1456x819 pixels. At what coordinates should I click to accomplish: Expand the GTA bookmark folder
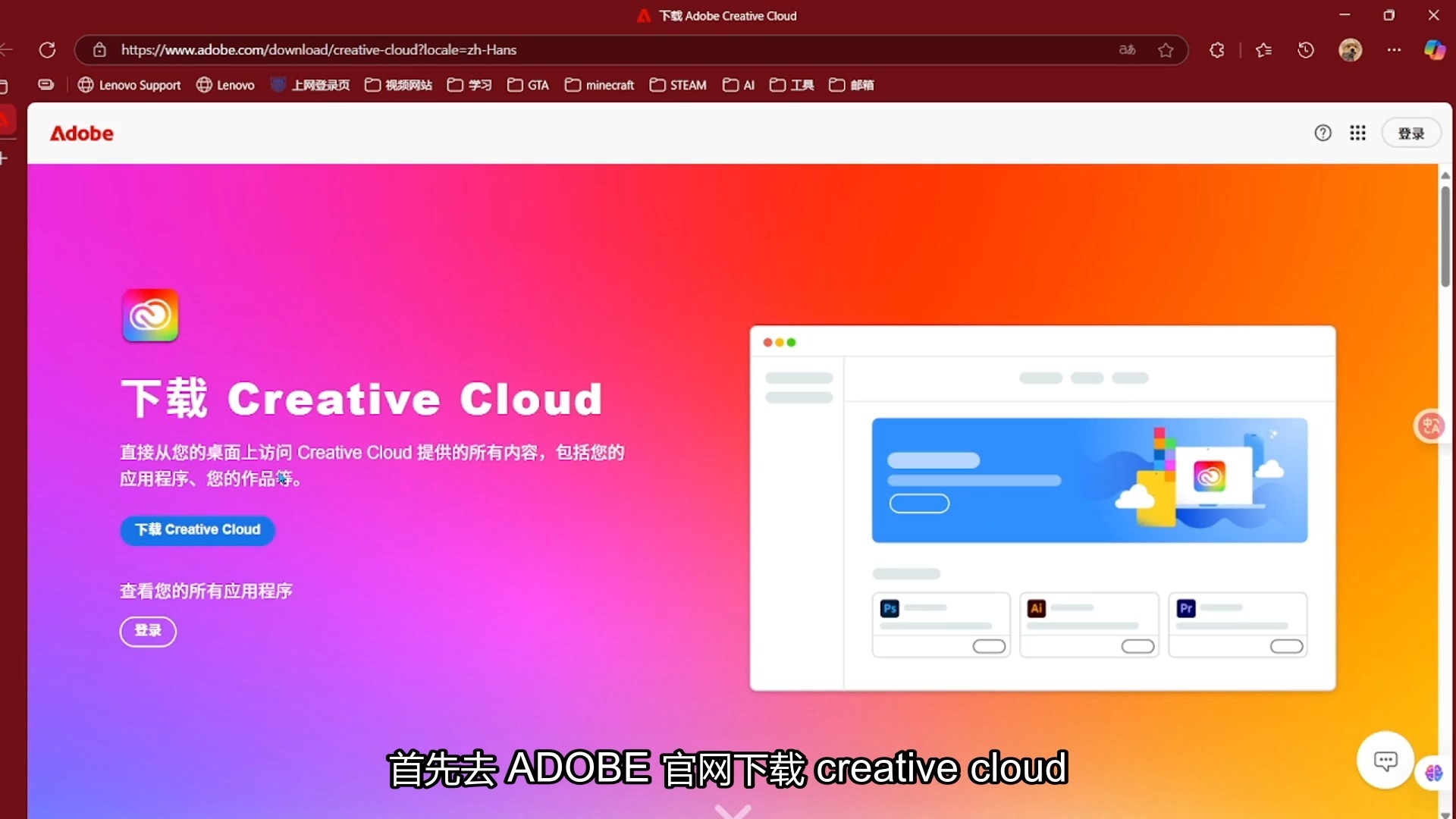click(x=528, y=85)
